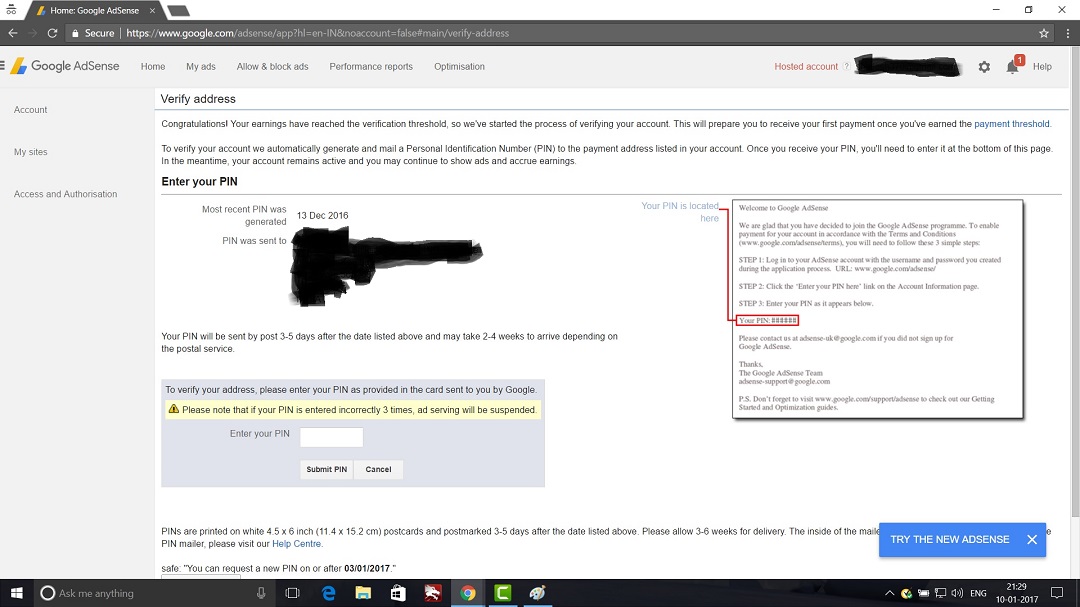This screenshot has width=1080, height=607.
Task: Close the Try The New AdSense banner
Action: (x=1031, y=539)
